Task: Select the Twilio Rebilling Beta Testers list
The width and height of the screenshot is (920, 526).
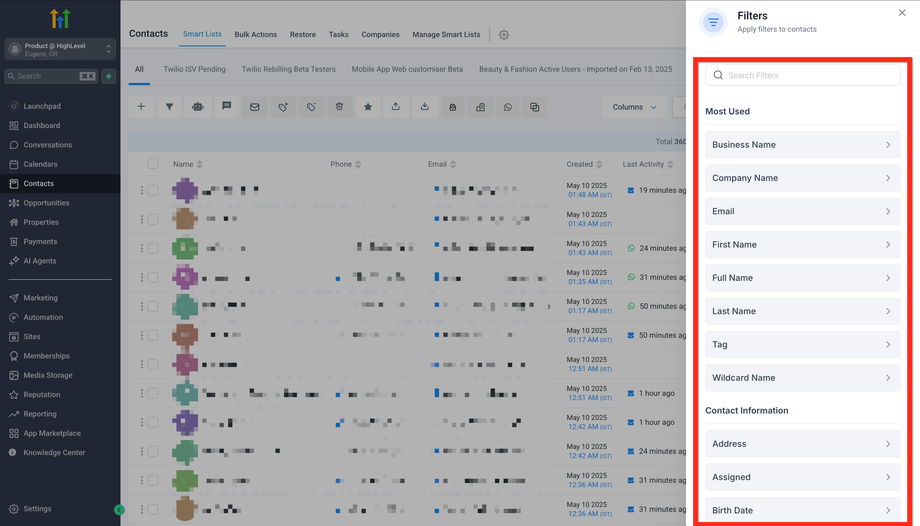Action: (x=289, y=69)
